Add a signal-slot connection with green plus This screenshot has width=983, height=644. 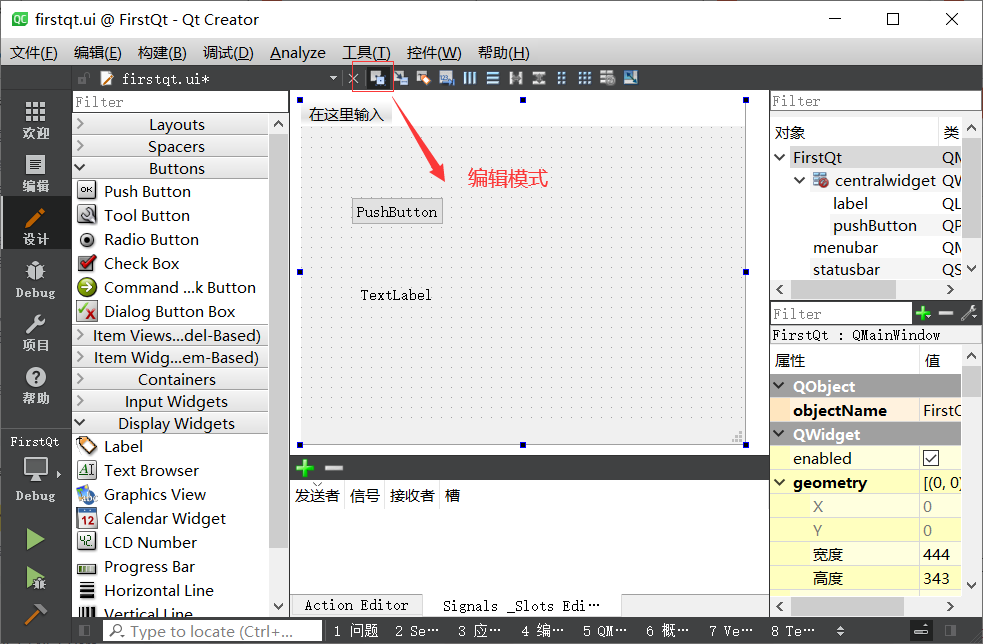click(x=305, y=468)
